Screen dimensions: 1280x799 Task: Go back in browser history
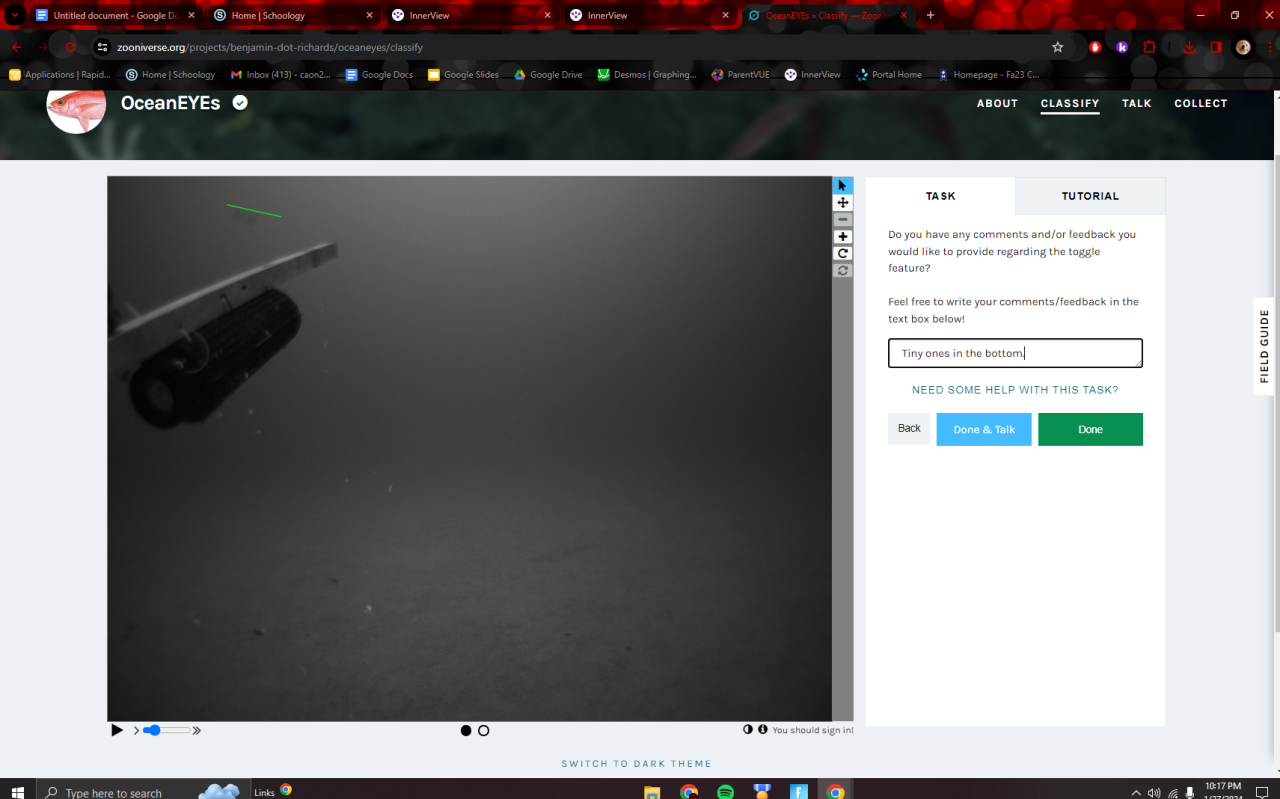pos(17,47)
